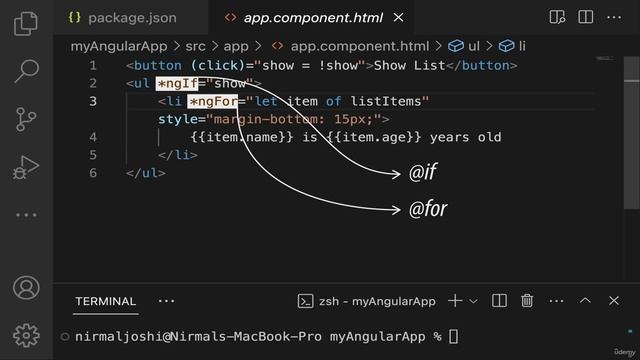Click the Show List button text in line 1
The image size is (640, 360).
[x=409, y=65]
